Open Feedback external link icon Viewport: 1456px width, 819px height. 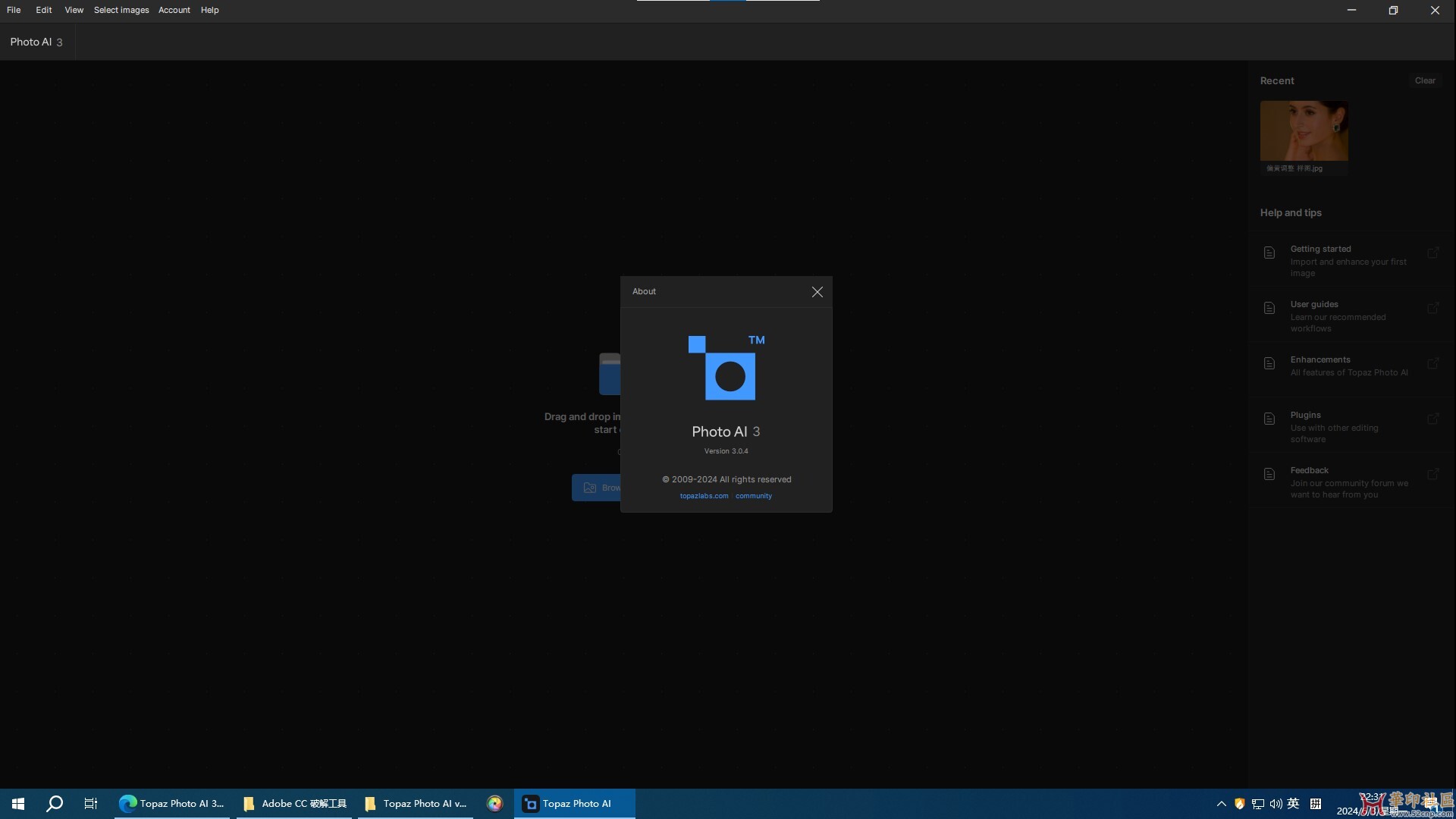click(1433, 474)
